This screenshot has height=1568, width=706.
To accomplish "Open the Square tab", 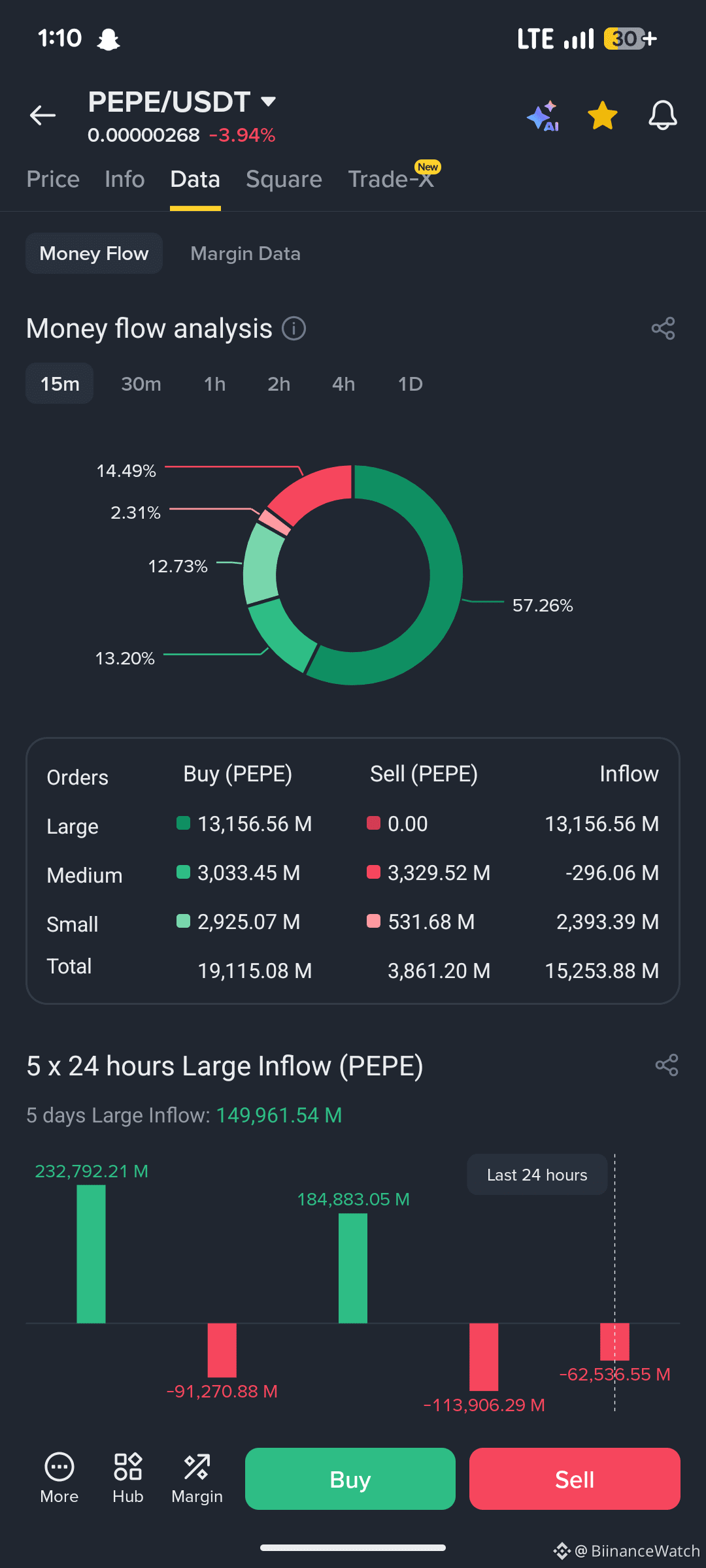I will (284, 179).
